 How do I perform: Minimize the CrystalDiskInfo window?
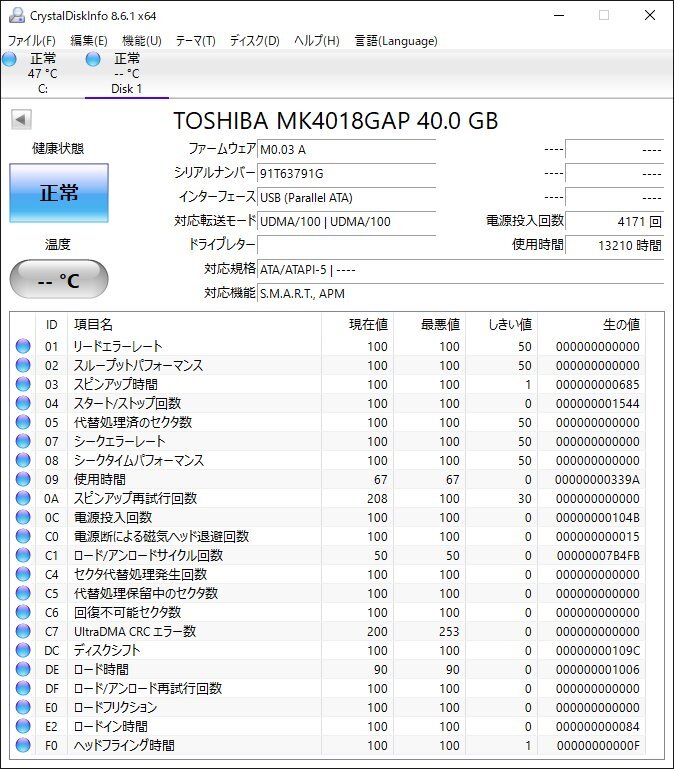pyautogui.click(x=559, y=15)
